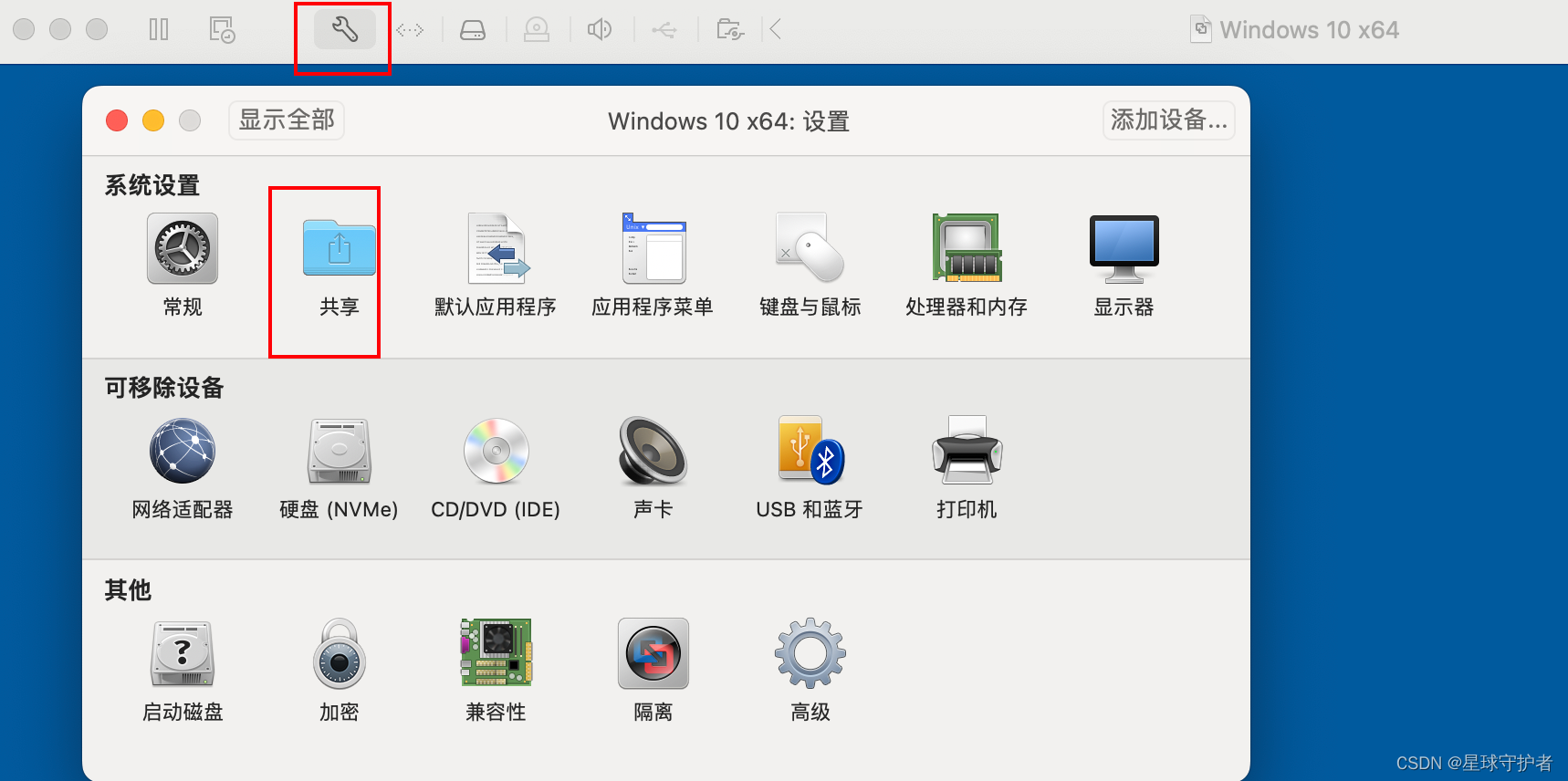Click the network arrows toolbar icon
This screenshot has height=781, width=1568.
click(x=410, y=30)
